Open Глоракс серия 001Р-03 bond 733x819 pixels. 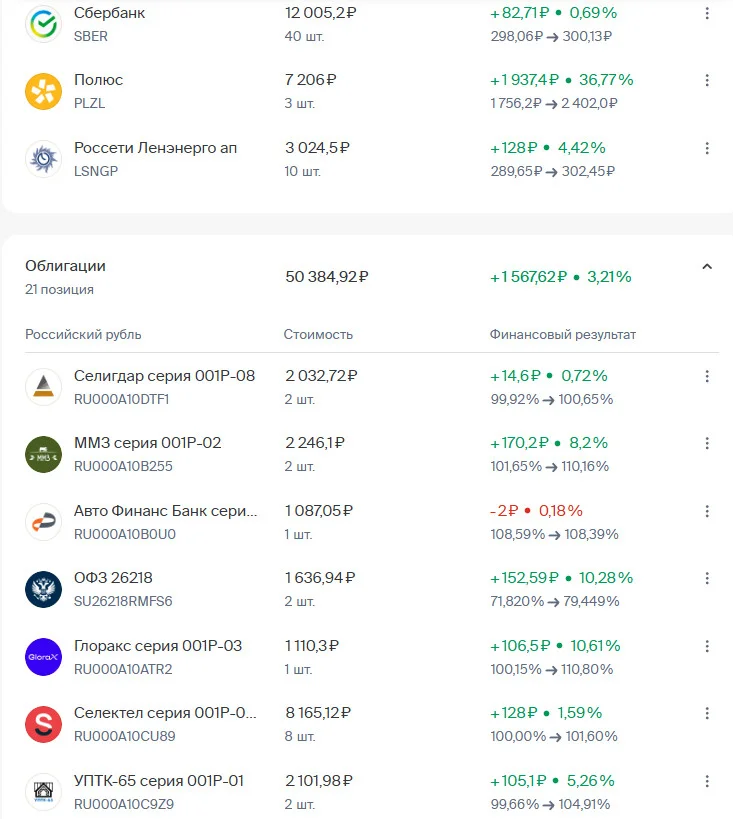158,646
